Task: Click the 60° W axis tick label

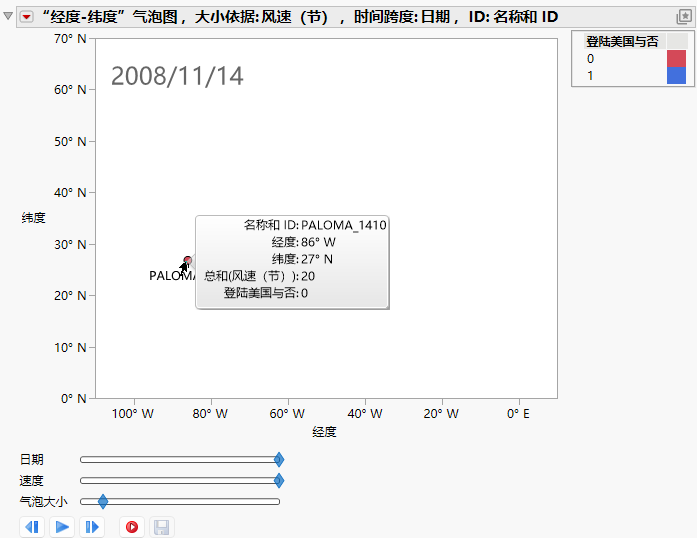Action: [287, 414]
